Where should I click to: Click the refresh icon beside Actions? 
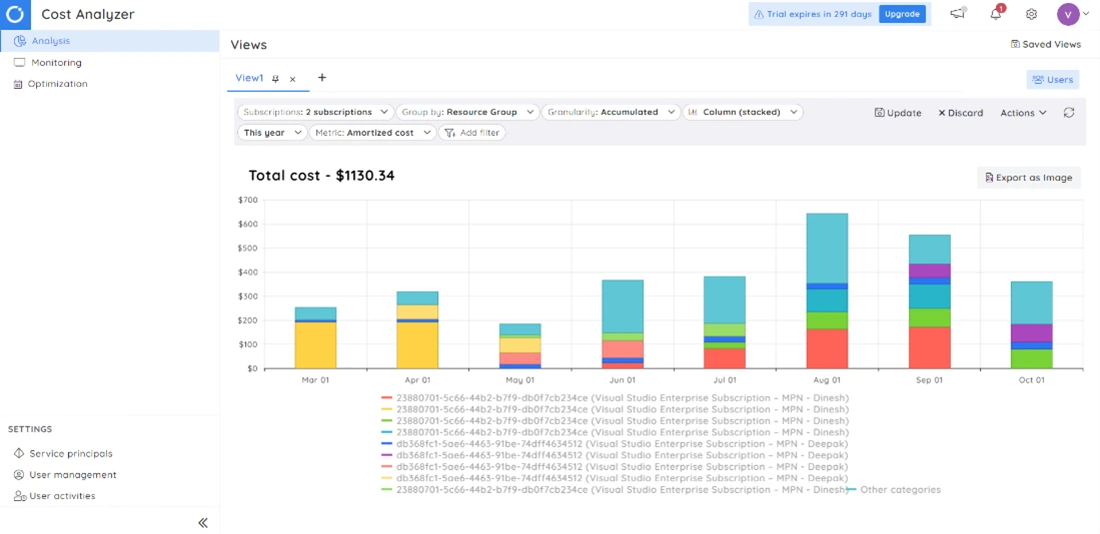tap(1069, 113)
